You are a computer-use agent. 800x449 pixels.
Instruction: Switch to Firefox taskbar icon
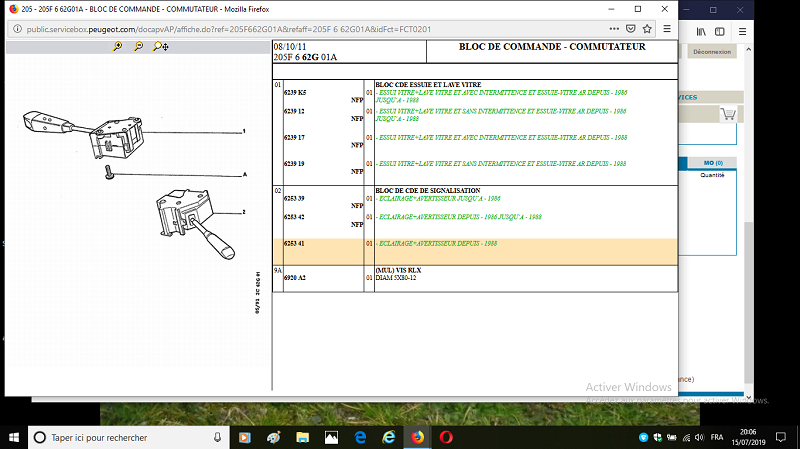pyautogui.click(x=417, y=437)
